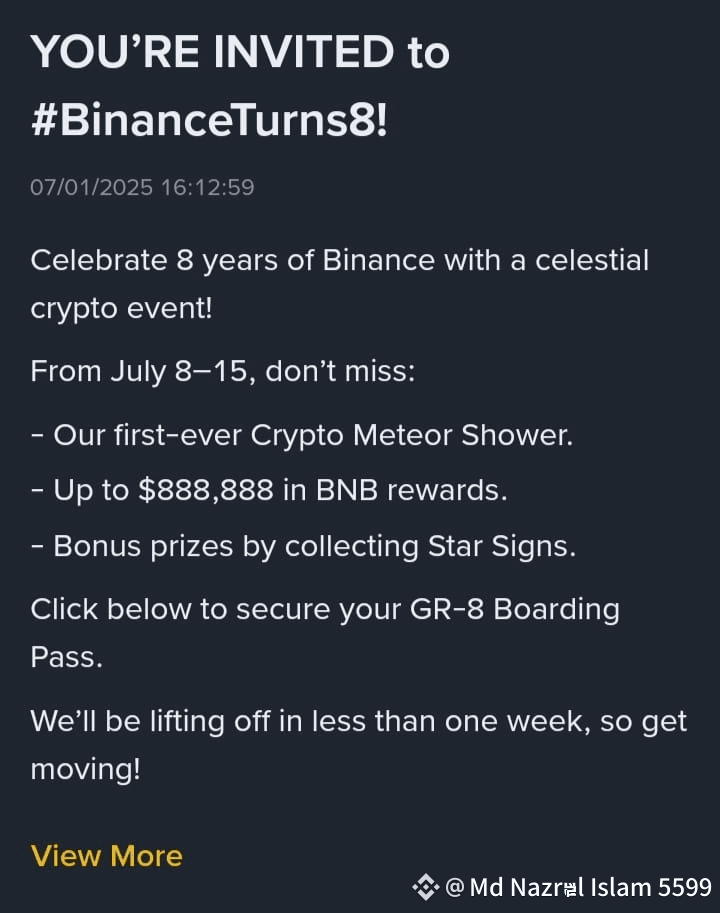
Task: Click the We'll be lifting off sentence
Action: pyautogui.click(x=359, y=721)
